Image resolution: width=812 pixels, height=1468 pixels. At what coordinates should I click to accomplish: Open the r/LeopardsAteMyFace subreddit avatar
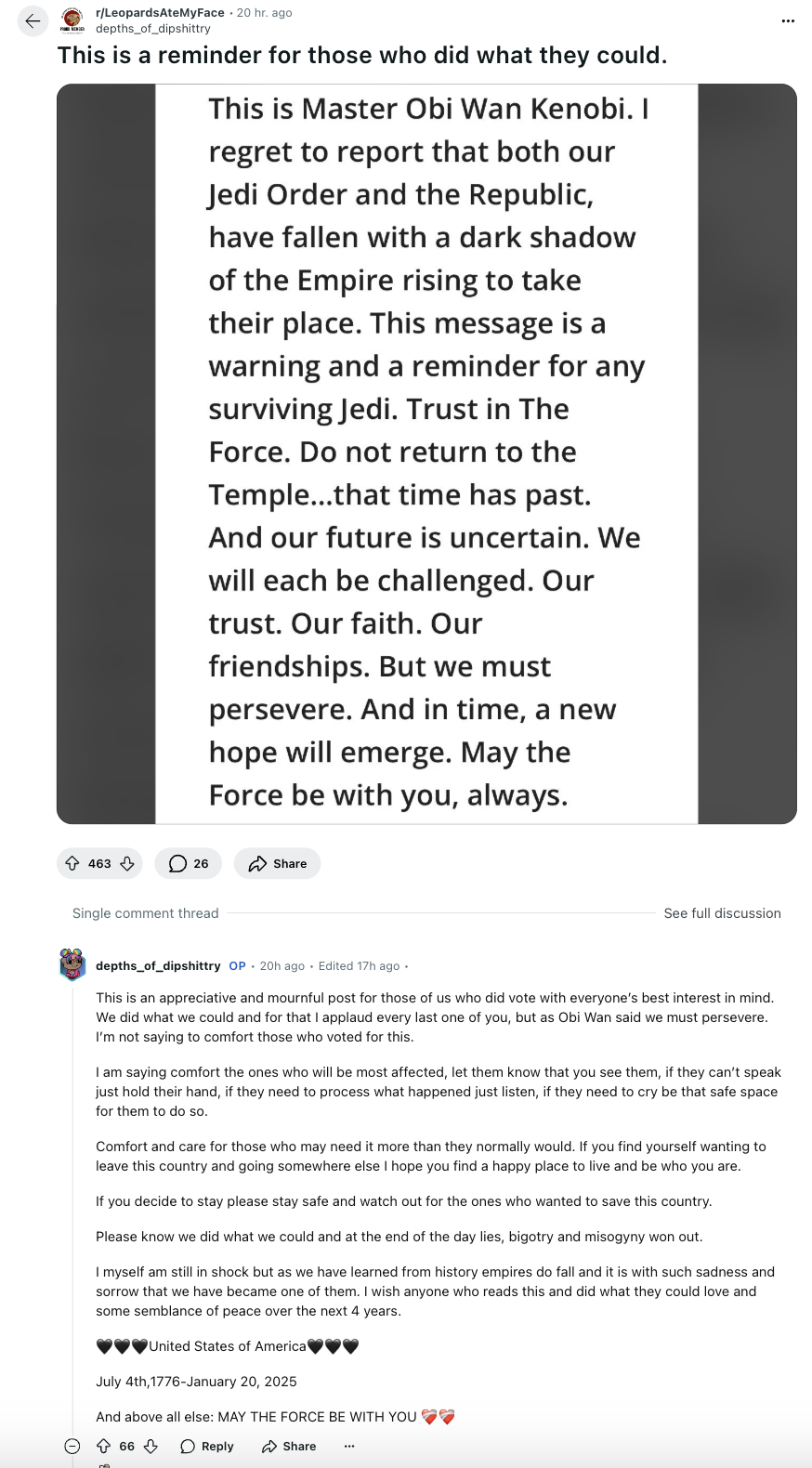pyautogui.click(x=72, y=20)
